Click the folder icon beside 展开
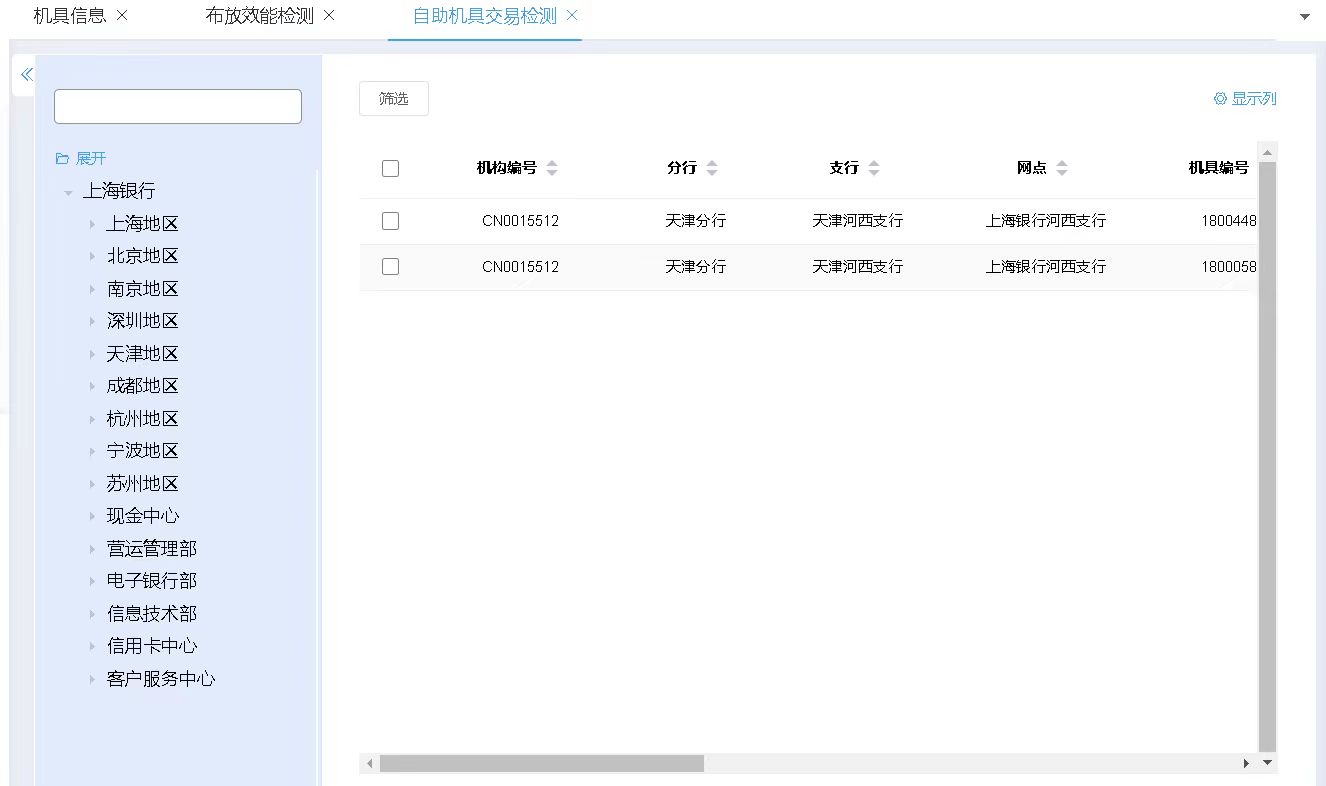1326x786 pixels. click(62, 158)
